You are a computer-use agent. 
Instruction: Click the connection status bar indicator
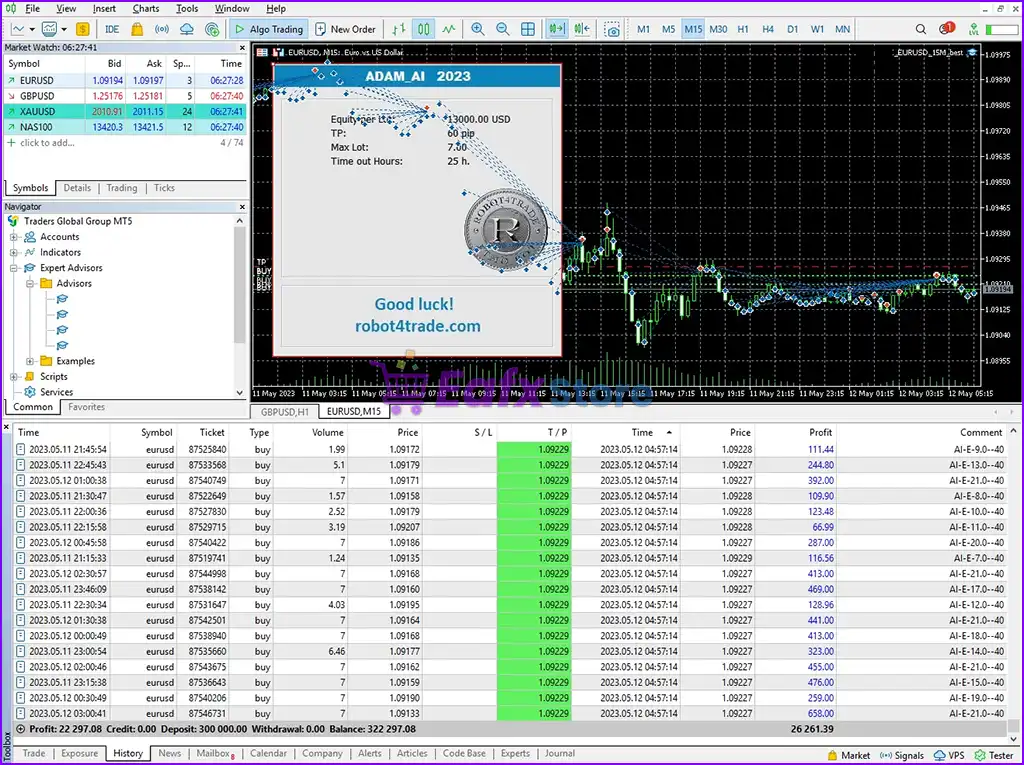click(x=1000, y=29)
